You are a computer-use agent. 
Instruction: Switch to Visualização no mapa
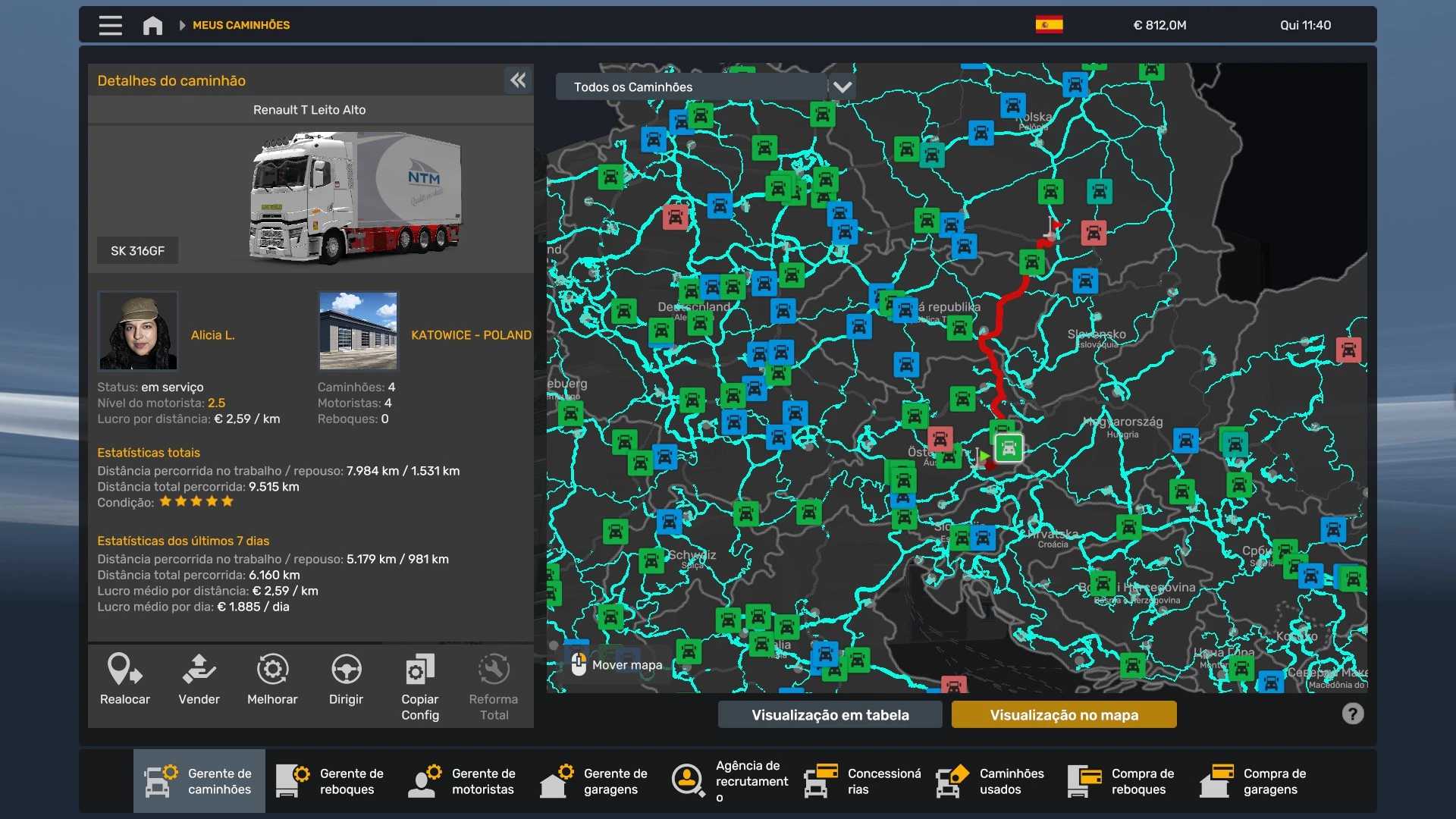[1063, 714]
